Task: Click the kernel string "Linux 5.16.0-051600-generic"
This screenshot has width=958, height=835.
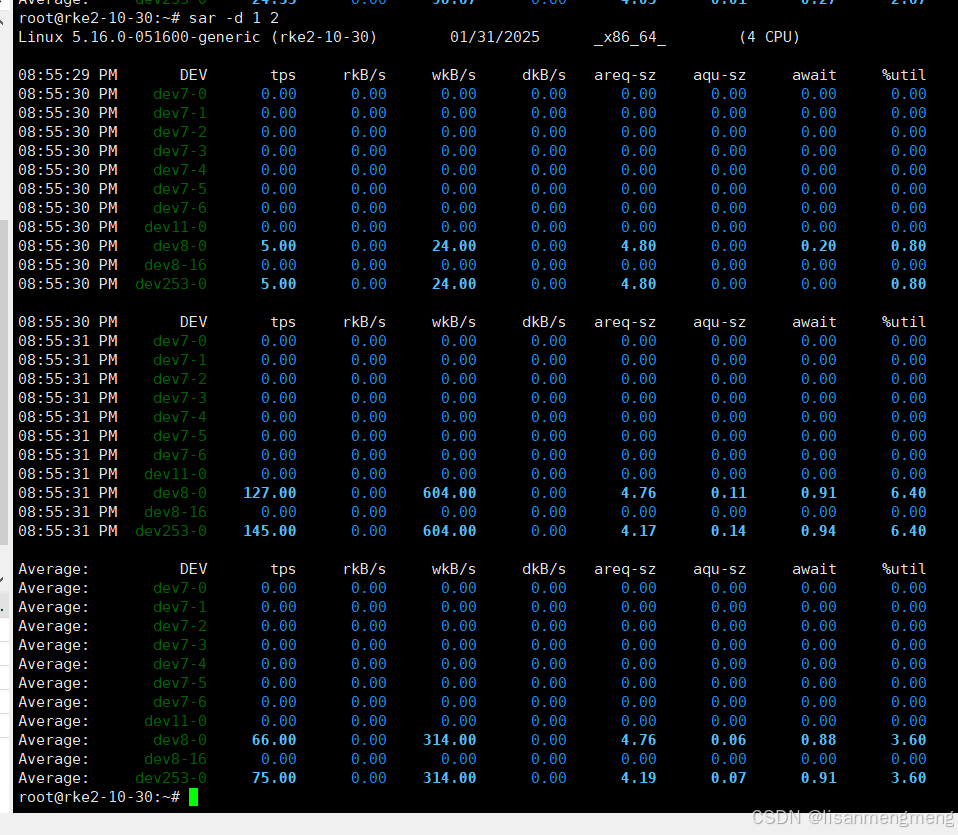Action: pos(139,37)
